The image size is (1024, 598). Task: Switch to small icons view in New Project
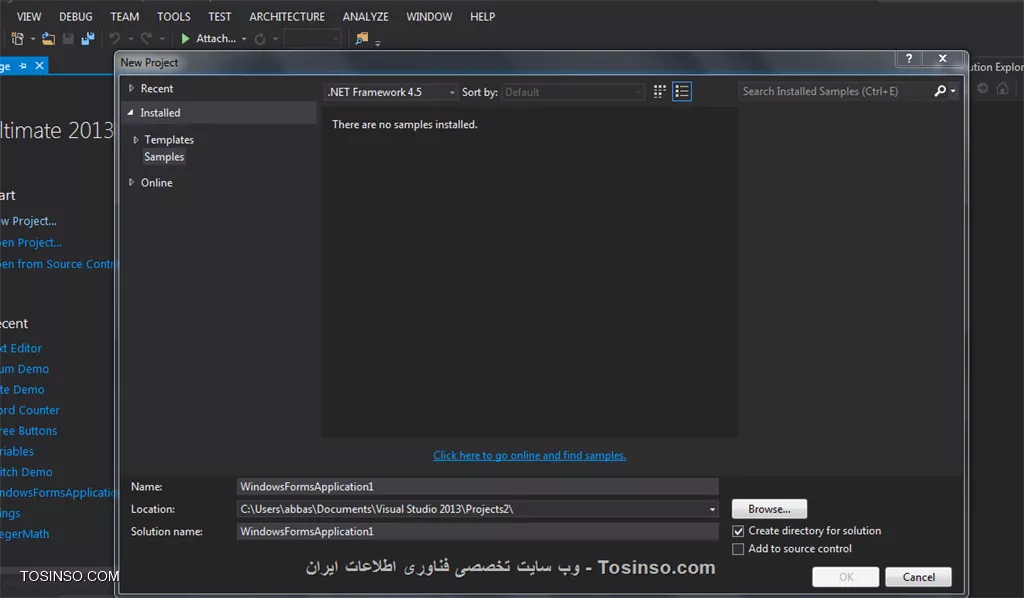(x=660, y=91)
